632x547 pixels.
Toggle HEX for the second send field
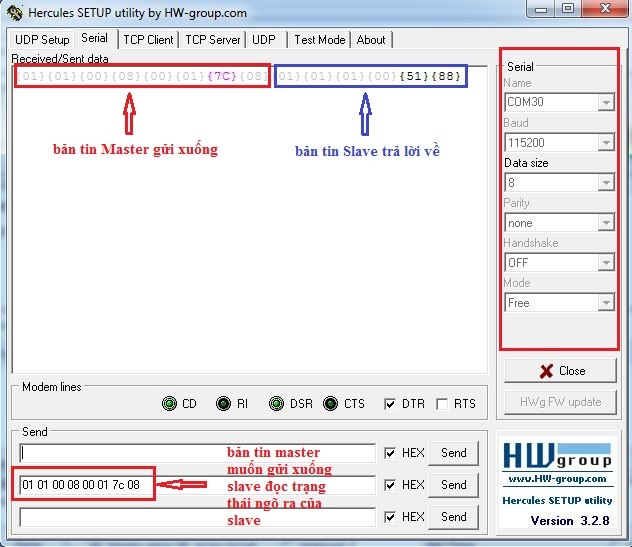coord(390,485)
